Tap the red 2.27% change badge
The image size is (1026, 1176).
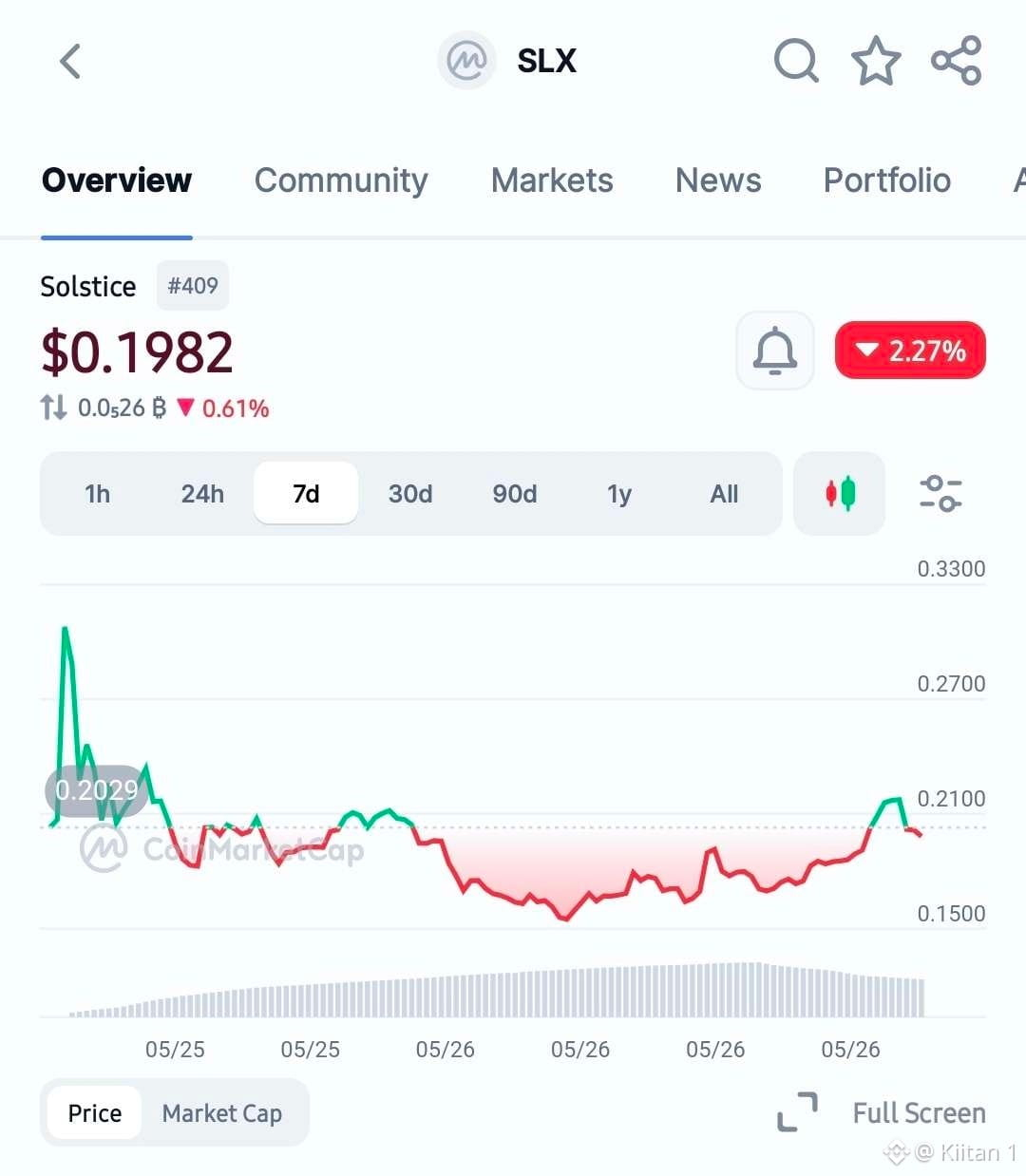point(910,351)
